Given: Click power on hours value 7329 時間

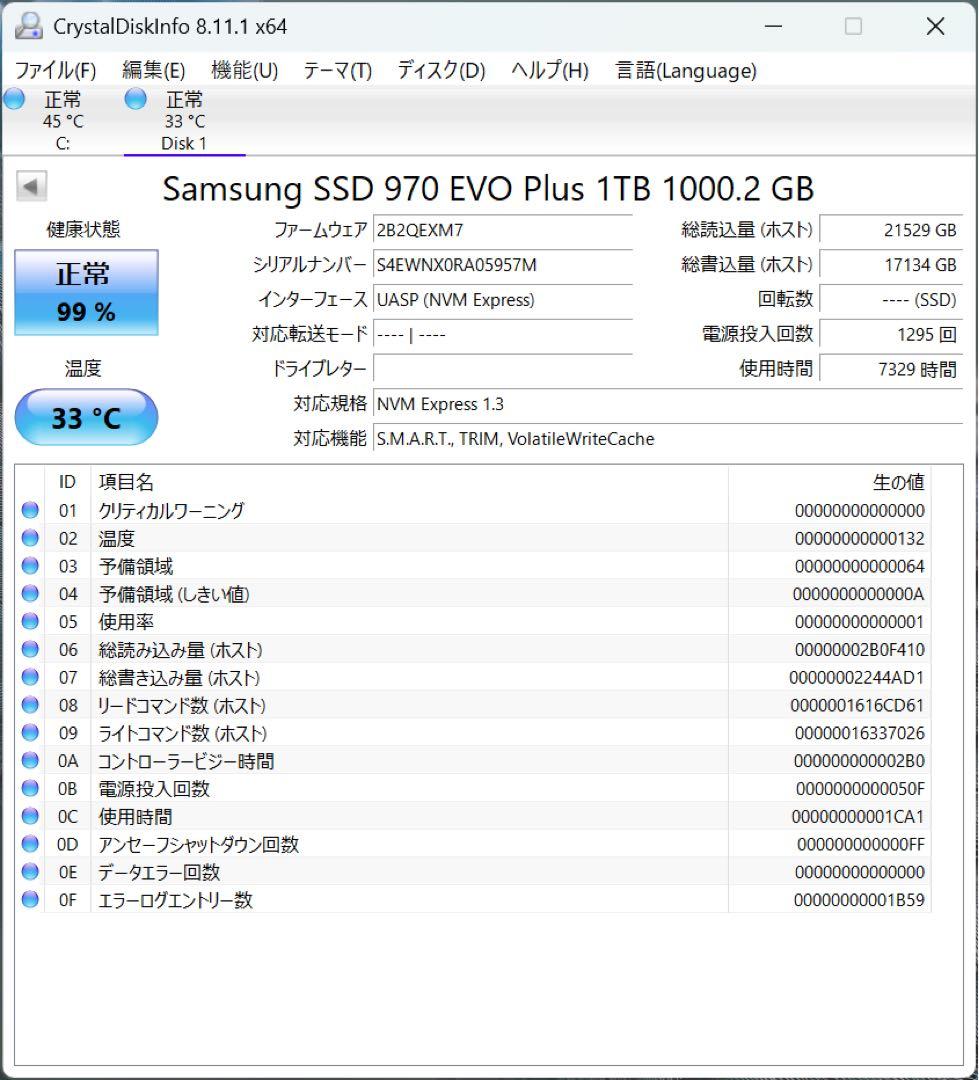Looking at the screenshot, I should click(x=891, y=369).
